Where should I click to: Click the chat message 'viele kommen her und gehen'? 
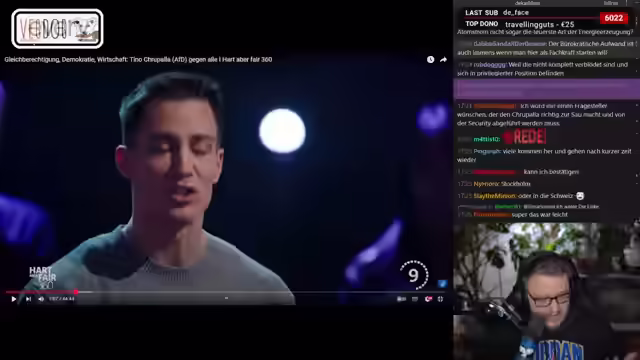pos(544,156)
